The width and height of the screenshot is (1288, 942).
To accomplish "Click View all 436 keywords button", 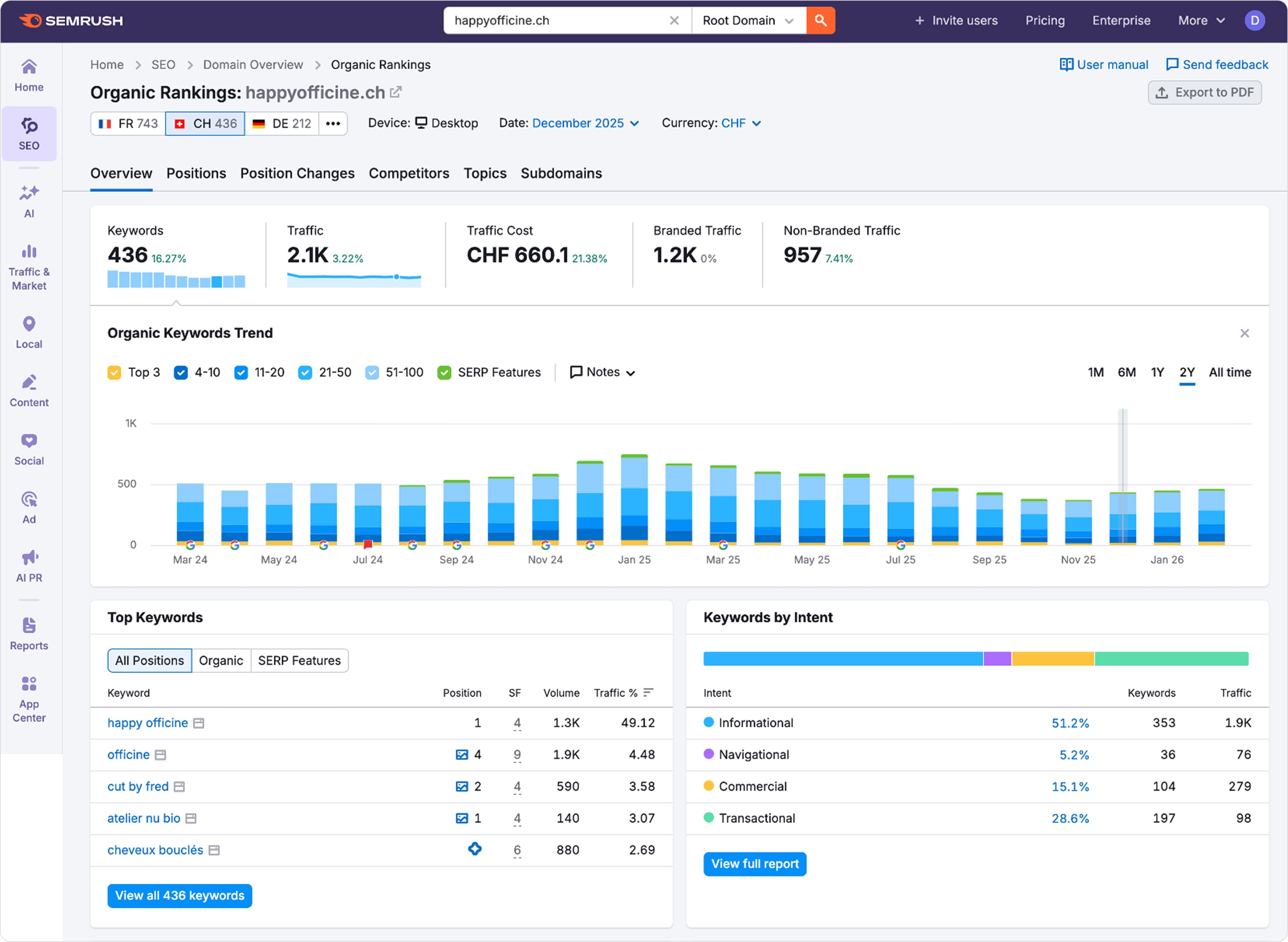I will click(180, 895).
